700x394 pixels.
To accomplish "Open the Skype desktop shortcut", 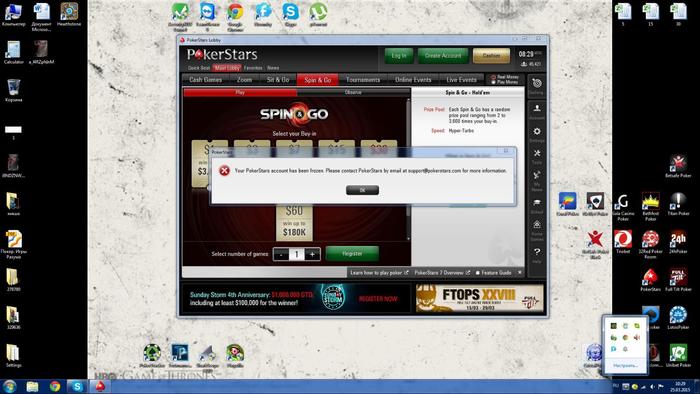I will 291,15.
